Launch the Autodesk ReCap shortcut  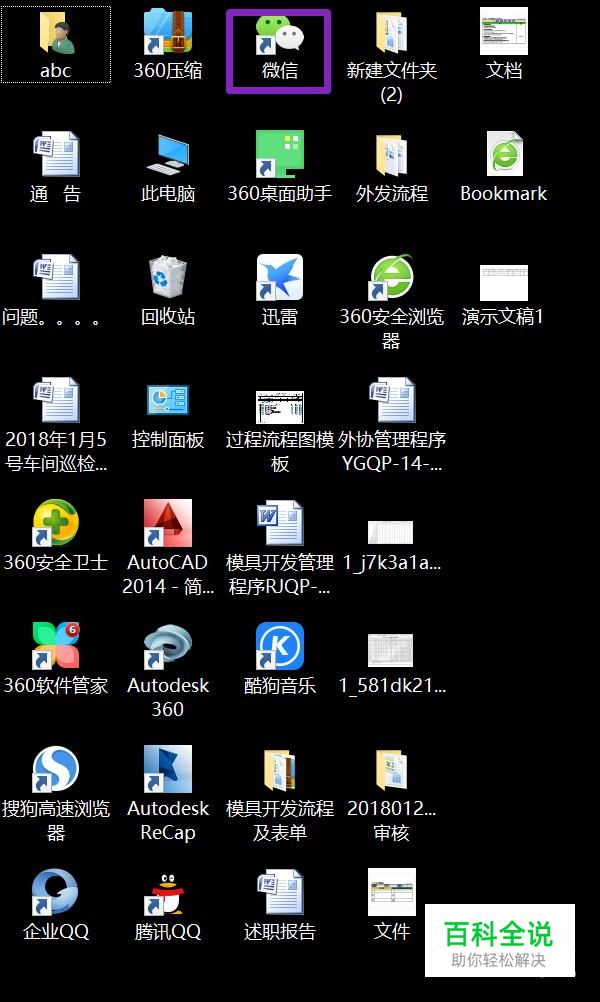tap(168, 769)
